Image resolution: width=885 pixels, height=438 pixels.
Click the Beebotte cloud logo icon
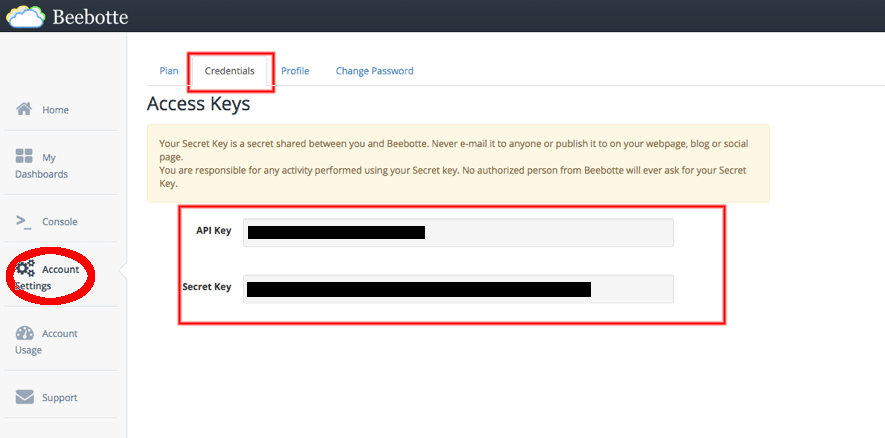coord(25,16)
